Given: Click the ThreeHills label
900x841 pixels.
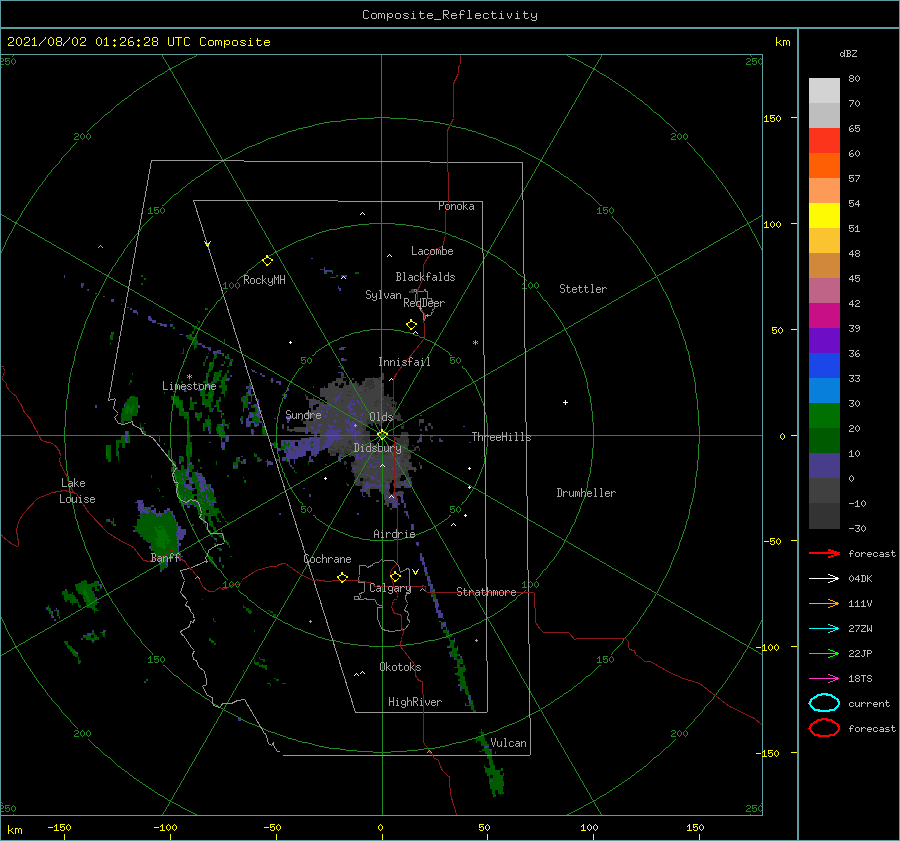Looking at the screenshot, I should (501, 437).
